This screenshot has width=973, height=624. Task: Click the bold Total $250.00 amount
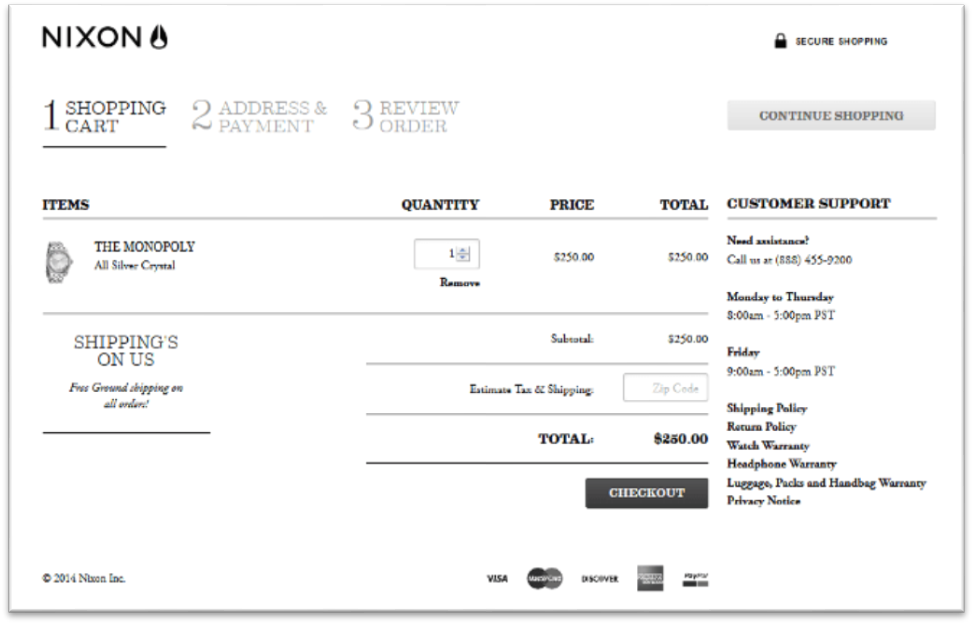point(681,439)
